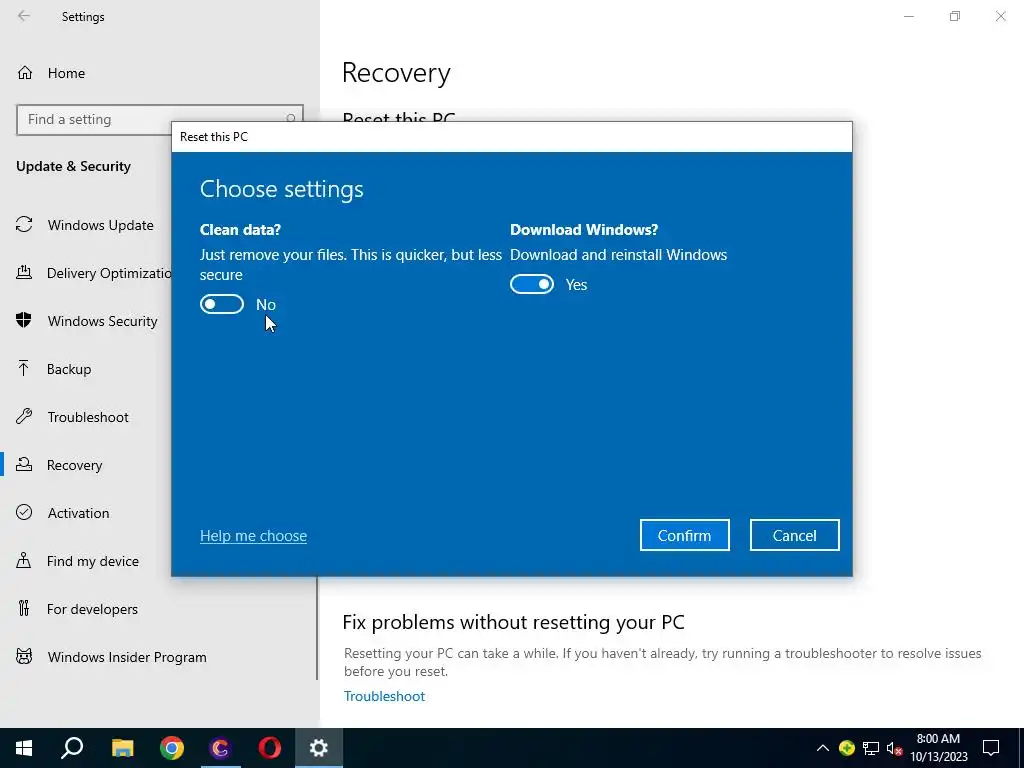Image resolution: width=1024 pixels, height=768 pixels.
Task: Go back using the Settings back arrow
Action: (x=24, y=16)
